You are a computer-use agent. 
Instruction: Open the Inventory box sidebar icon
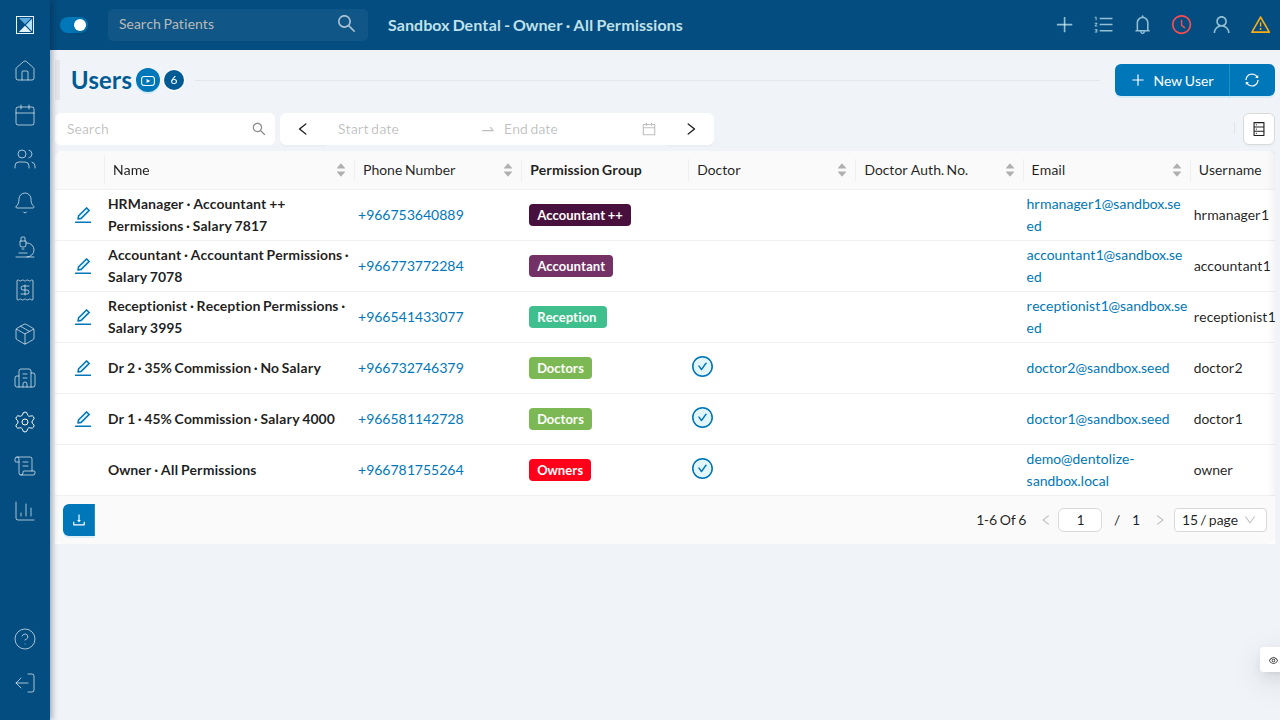click(x=25, y=334)
